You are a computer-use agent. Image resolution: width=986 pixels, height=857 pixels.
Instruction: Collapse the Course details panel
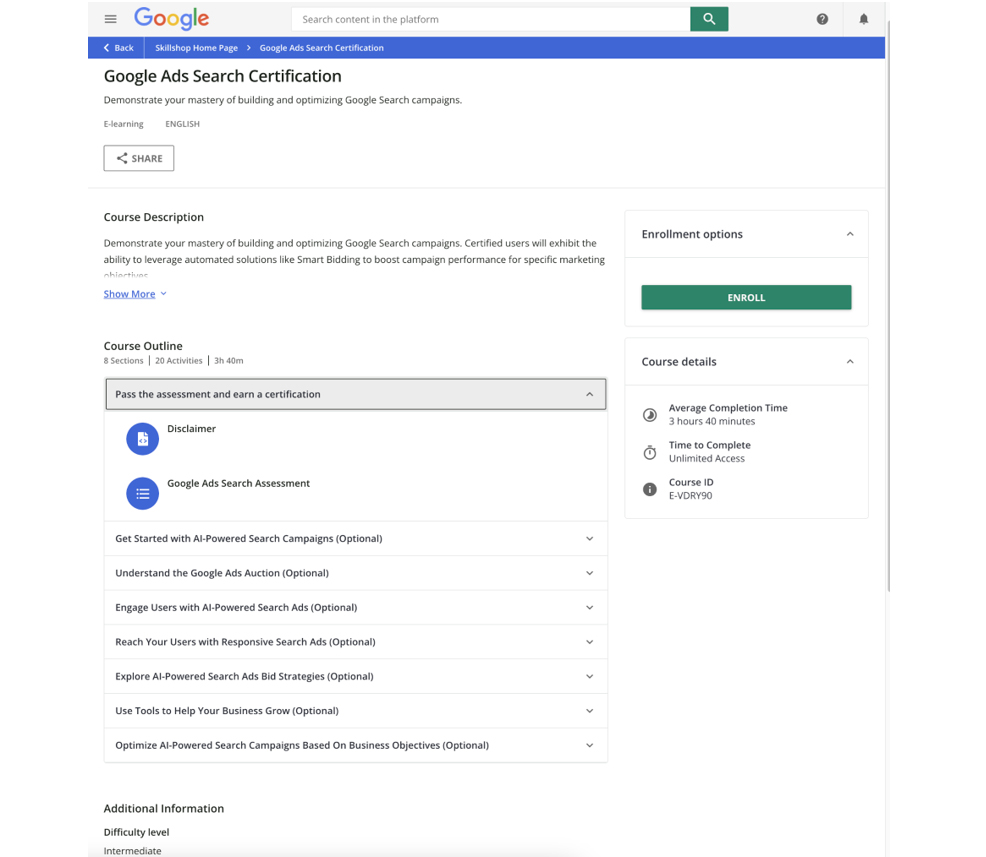click(850, 362)
